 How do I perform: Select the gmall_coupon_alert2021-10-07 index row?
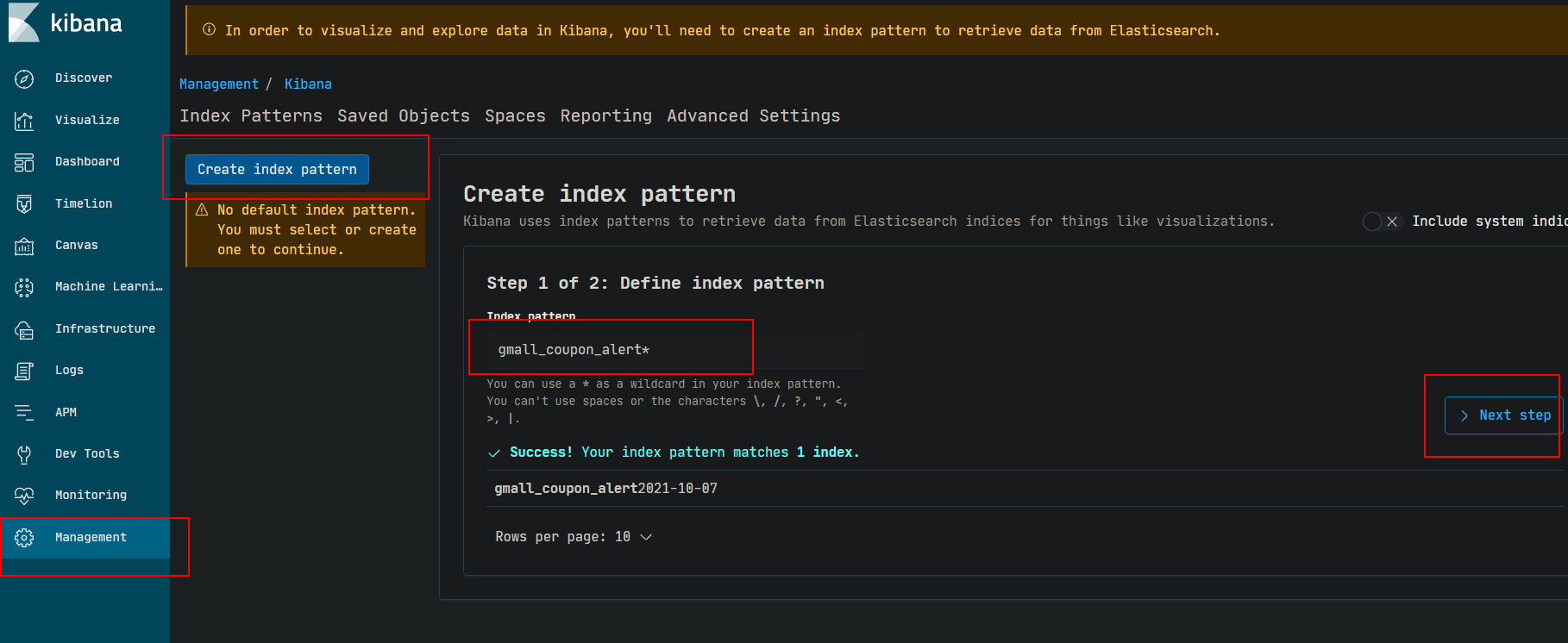[x=1026, y=488]
